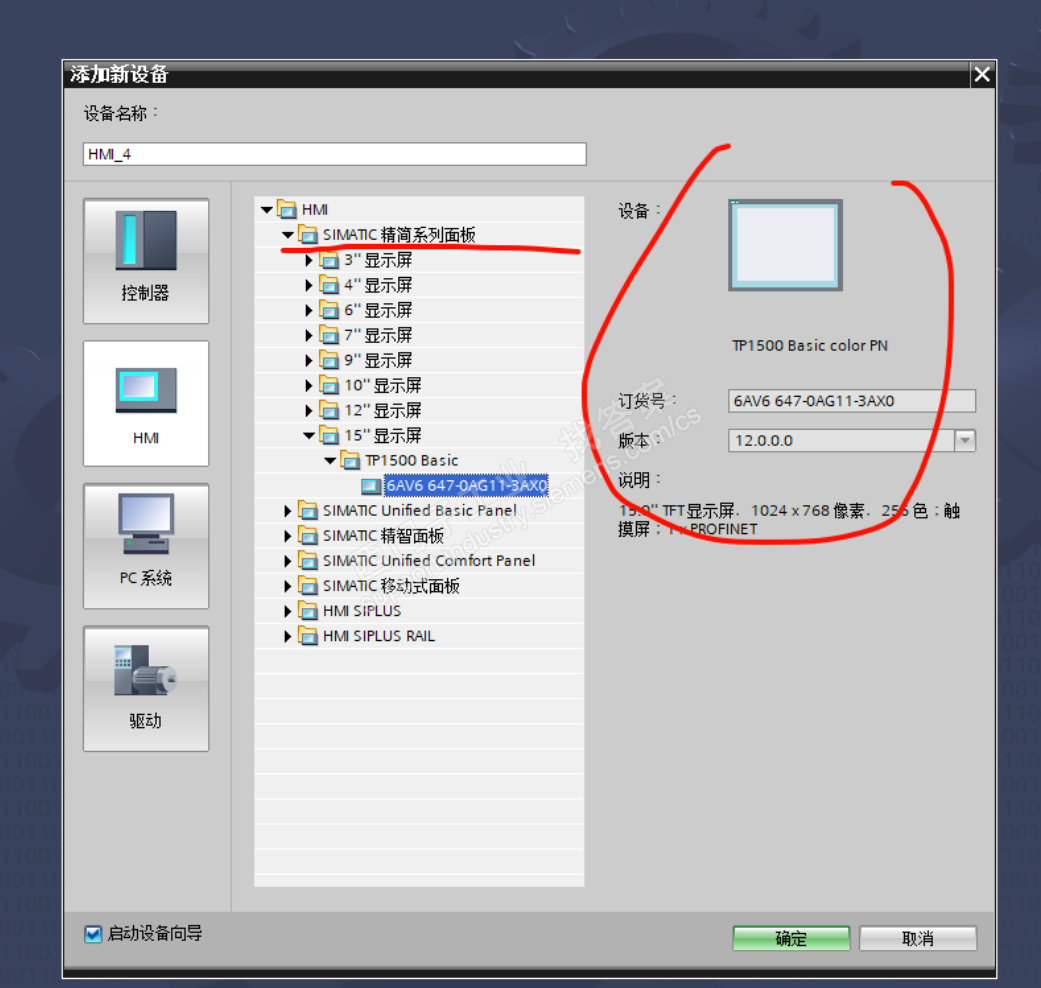Click the HMI SIPLUS RAIL folder icon
The image size is (1041, 988).
click(x=308, y=636)
